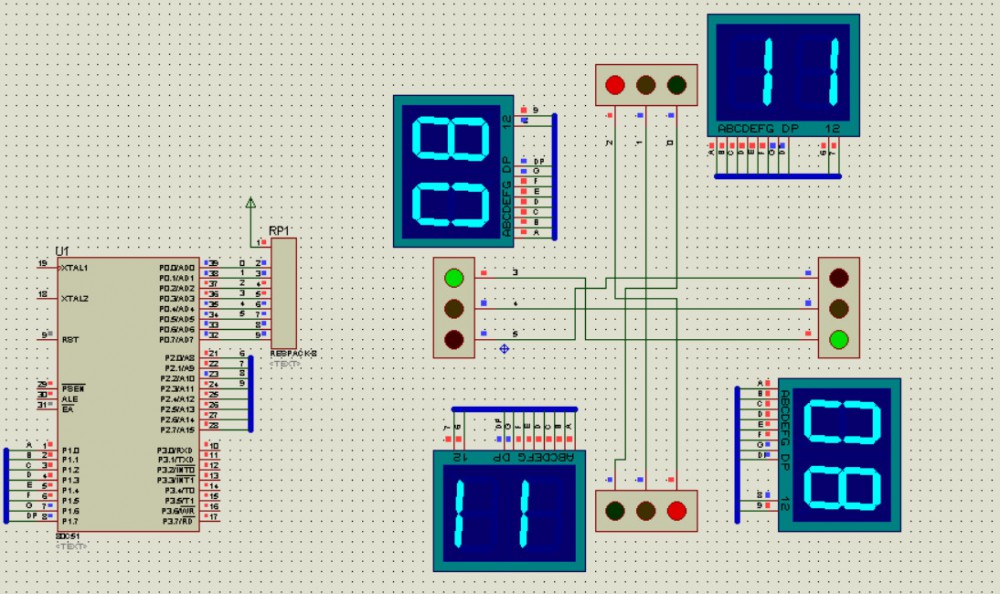Pick the upper-left rotated seven-segment display
This screenshot has width=1000, height=594.
coord(454,171)
